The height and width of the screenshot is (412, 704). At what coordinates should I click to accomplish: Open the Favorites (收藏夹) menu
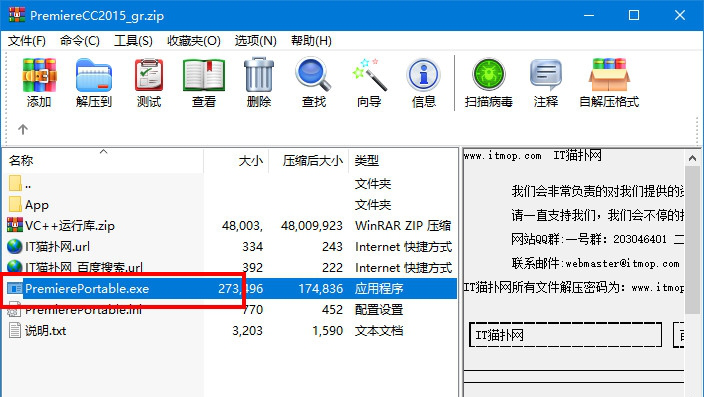click(194, 41)
